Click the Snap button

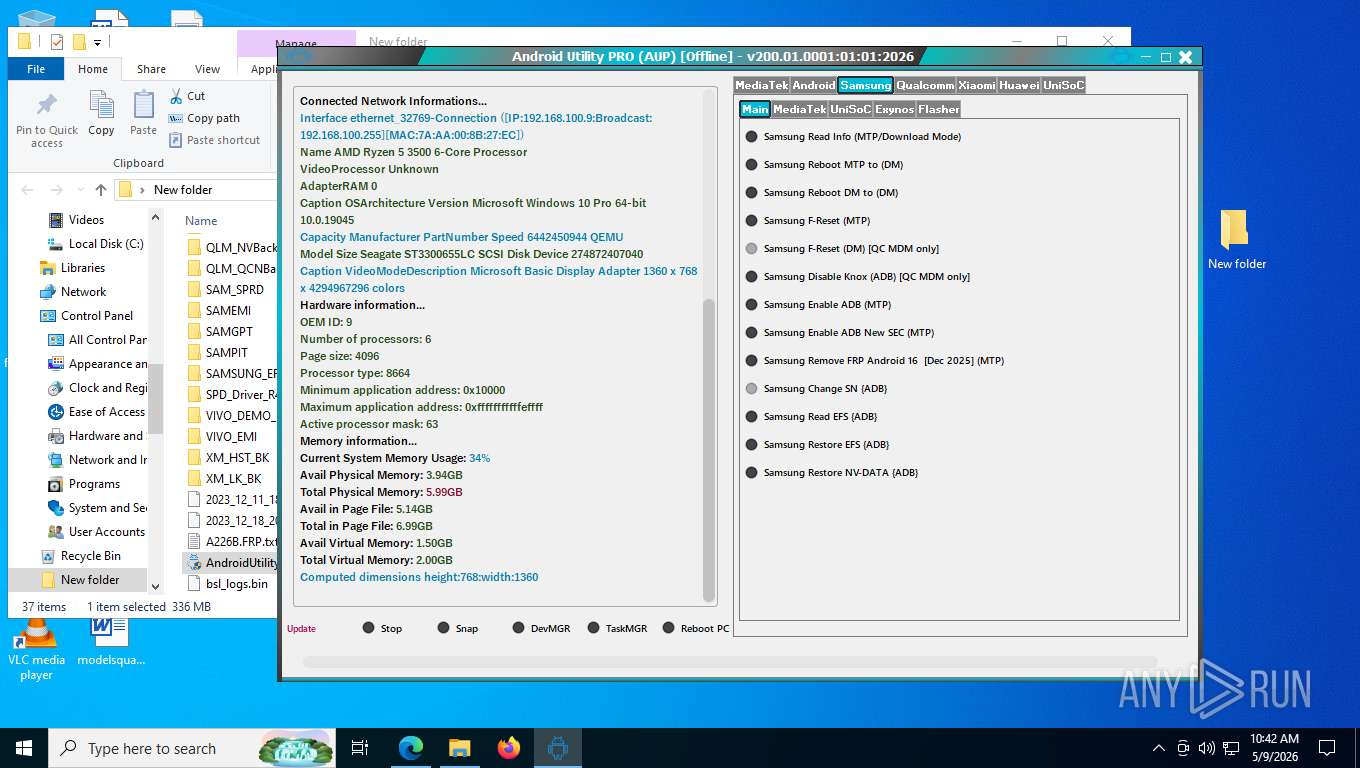[x=458, y=628]
